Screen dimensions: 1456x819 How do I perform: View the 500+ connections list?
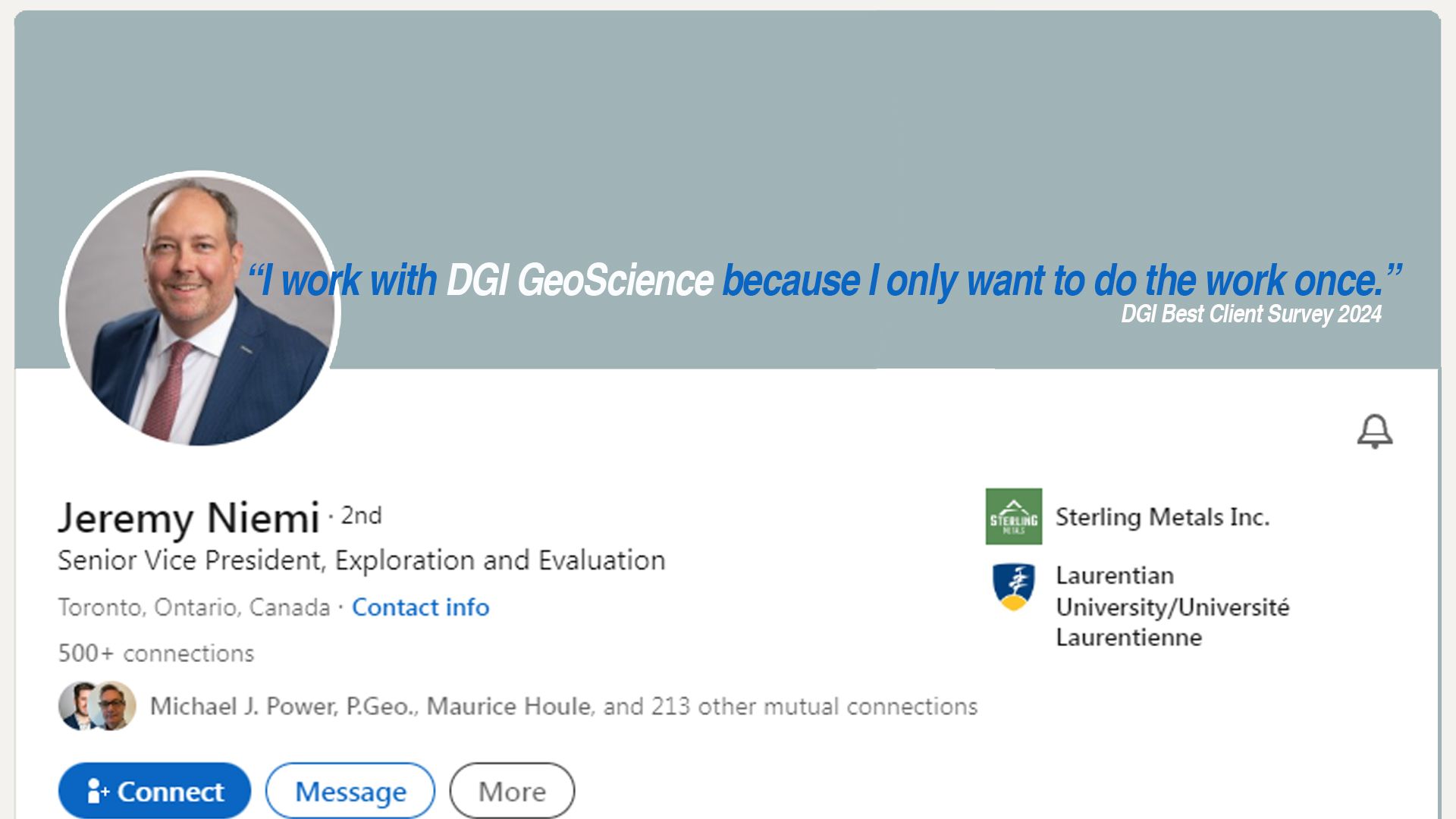156,654
